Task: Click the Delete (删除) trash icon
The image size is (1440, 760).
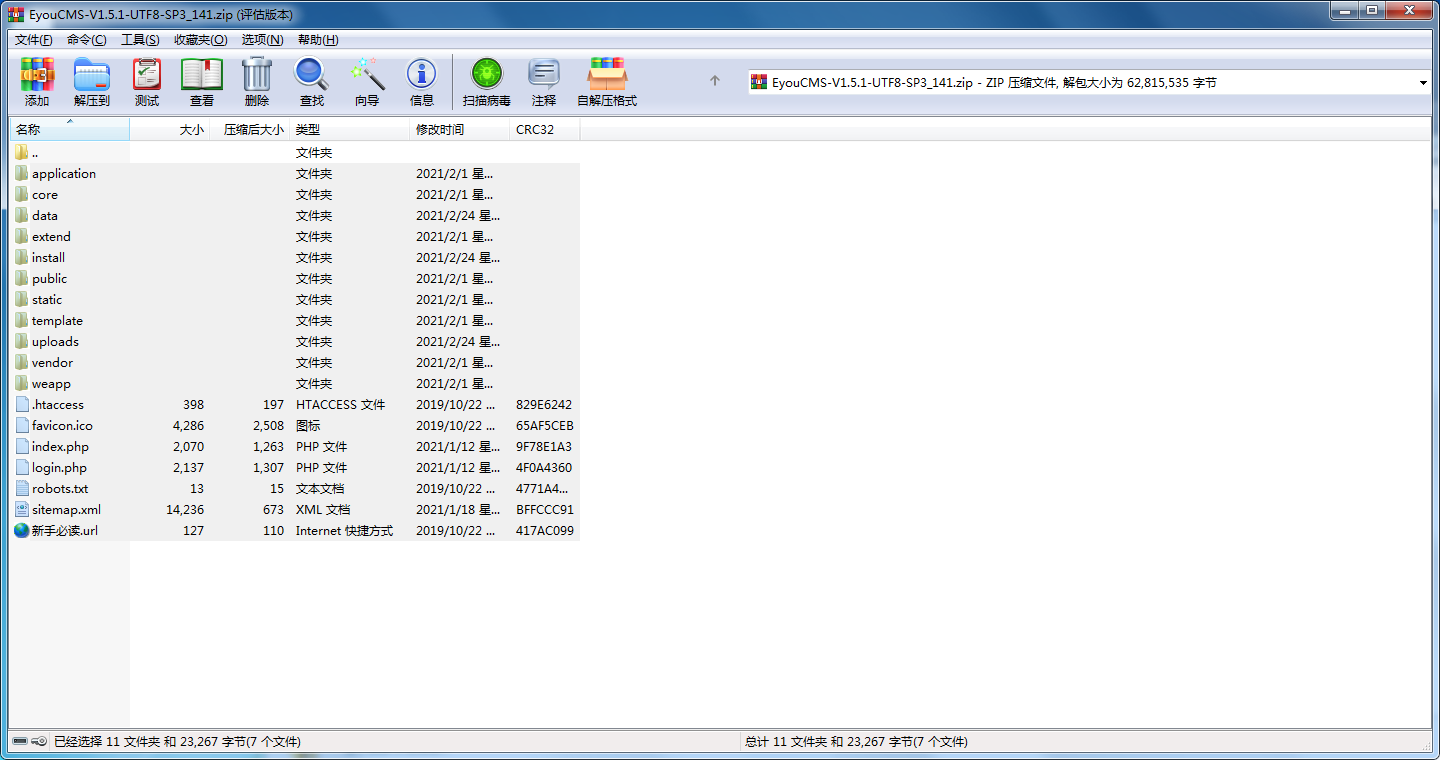Action: coord(257,82)
